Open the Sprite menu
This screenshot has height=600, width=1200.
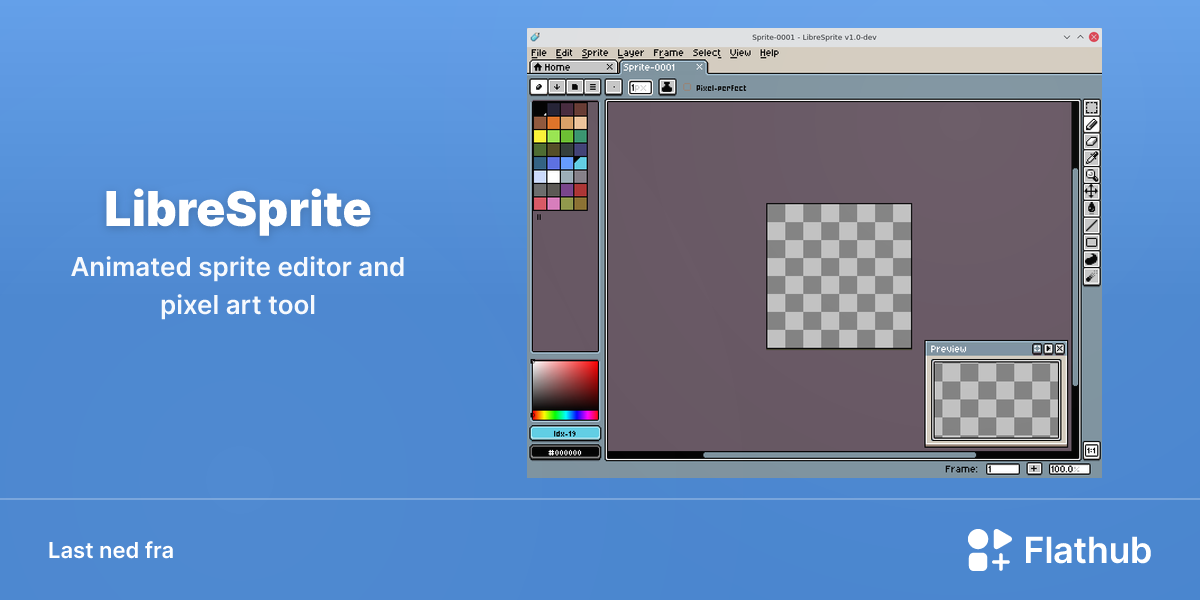595,53
